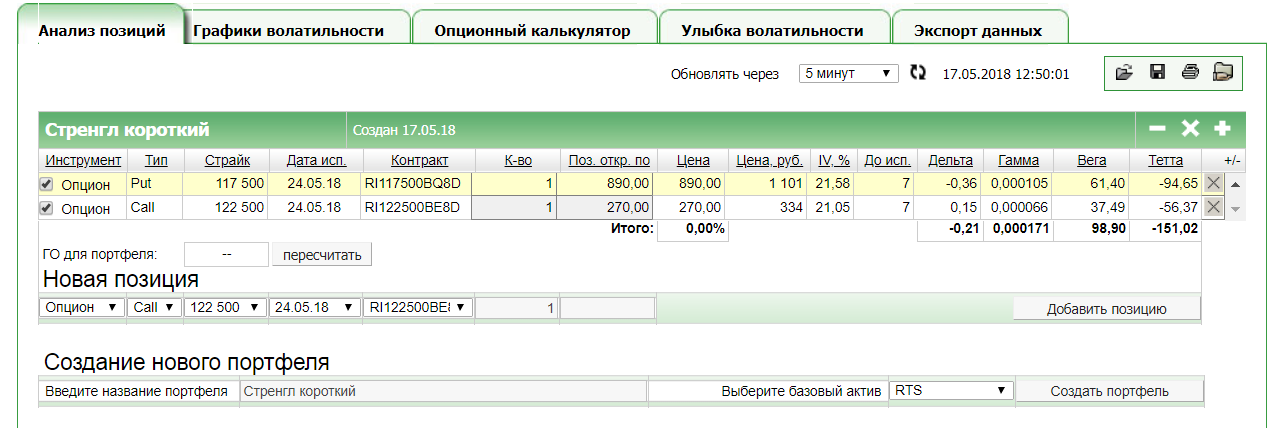
Task: Toggle the Call option row checkbox
Action: [x=46, y=208]
